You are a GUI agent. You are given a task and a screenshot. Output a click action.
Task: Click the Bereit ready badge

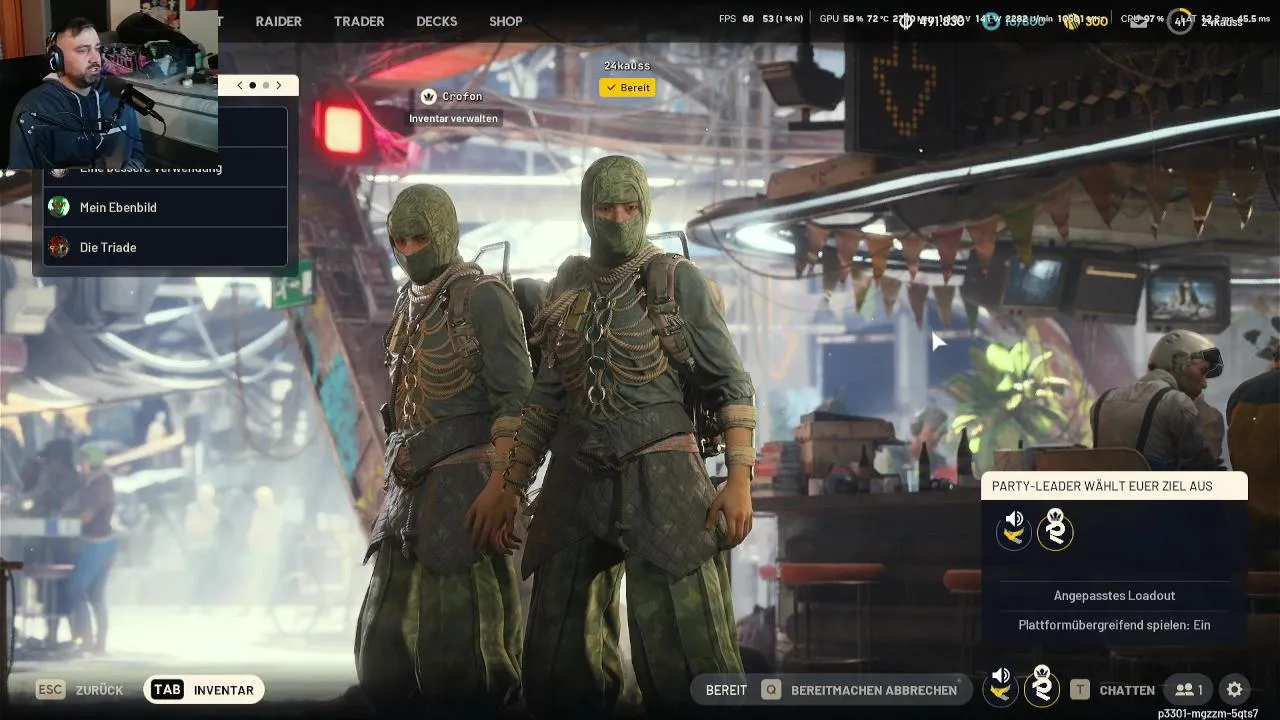click(x=627, y=88)
